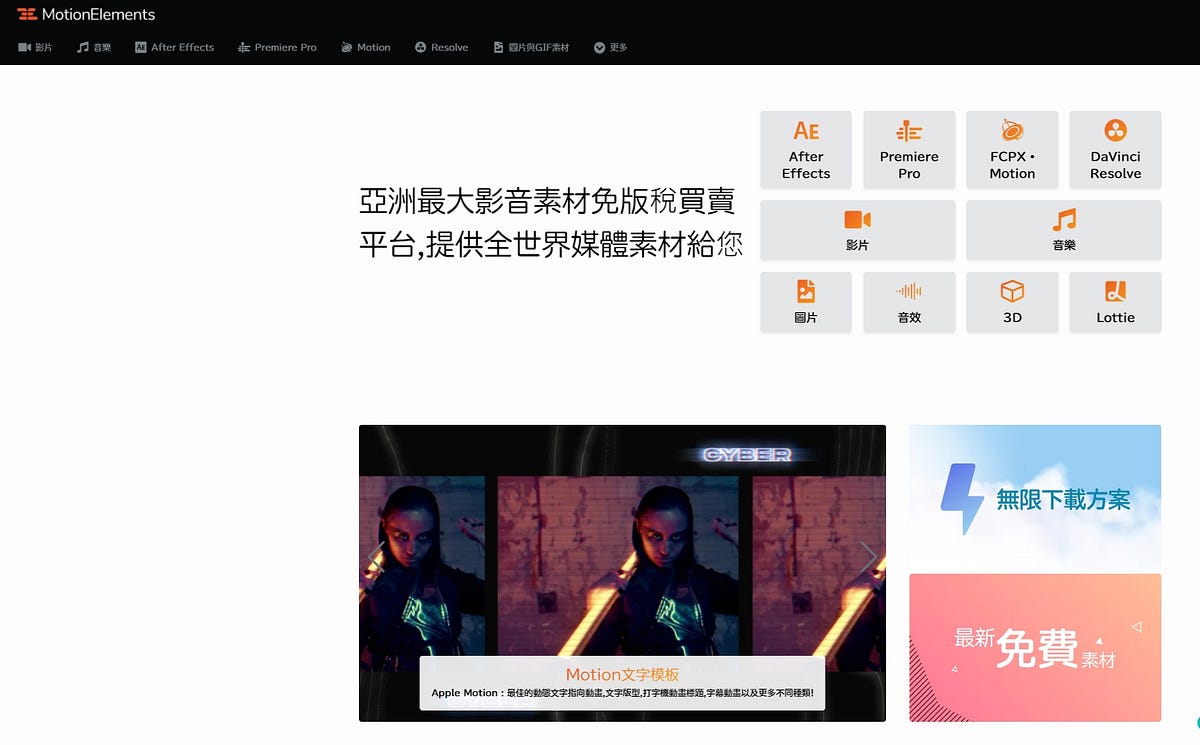Open the Resolve navigation item

click(442, 47)
